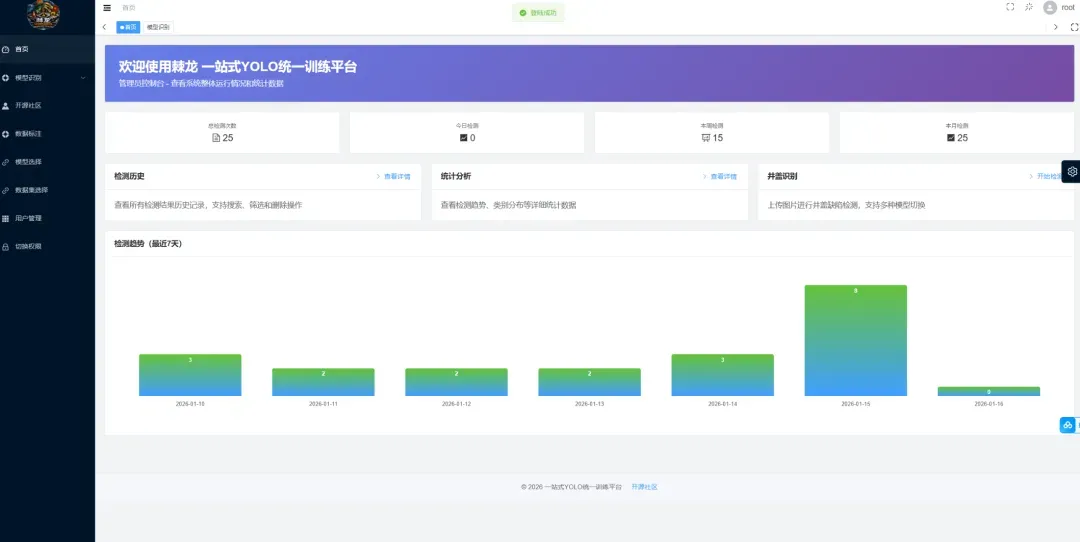Click the 2026-01-10 date axis label
This screenshot has width=1080, height=542.
point(190,404)
